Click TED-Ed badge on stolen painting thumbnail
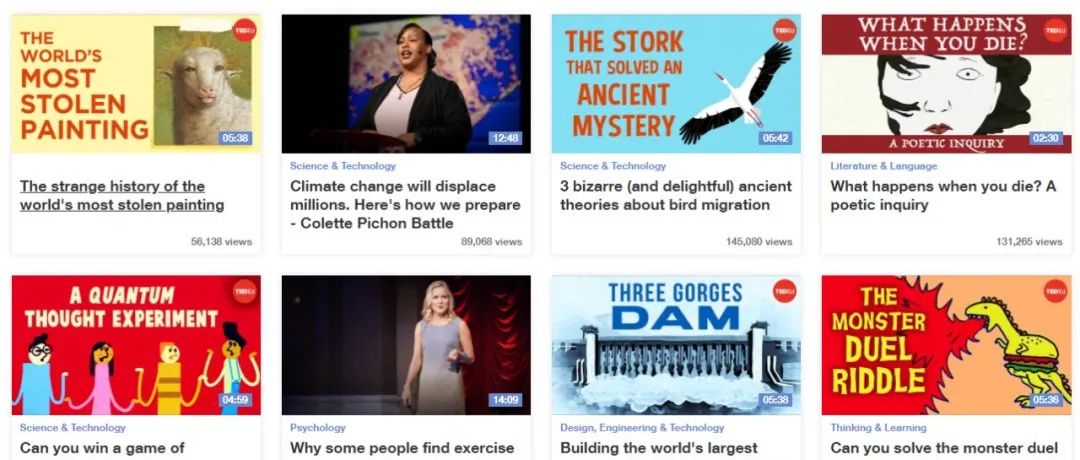Image resolution: width=1080 pixels, height=460 pixels. [244, 30]
